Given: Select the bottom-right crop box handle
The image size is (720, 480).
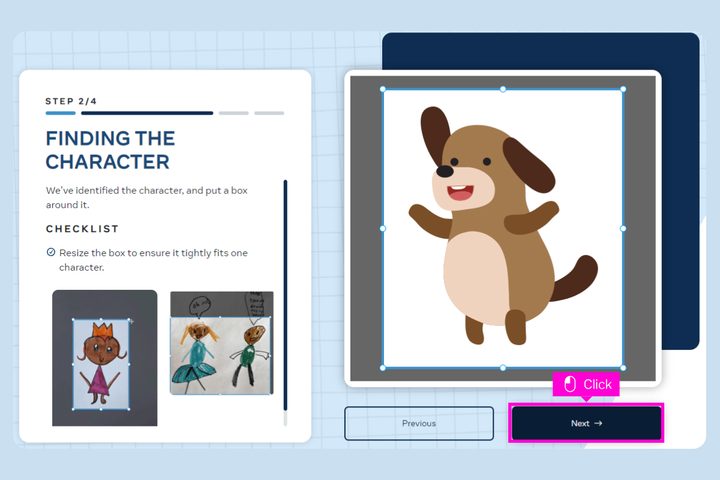Looking at the screenshot, I should tap(623, 368).
